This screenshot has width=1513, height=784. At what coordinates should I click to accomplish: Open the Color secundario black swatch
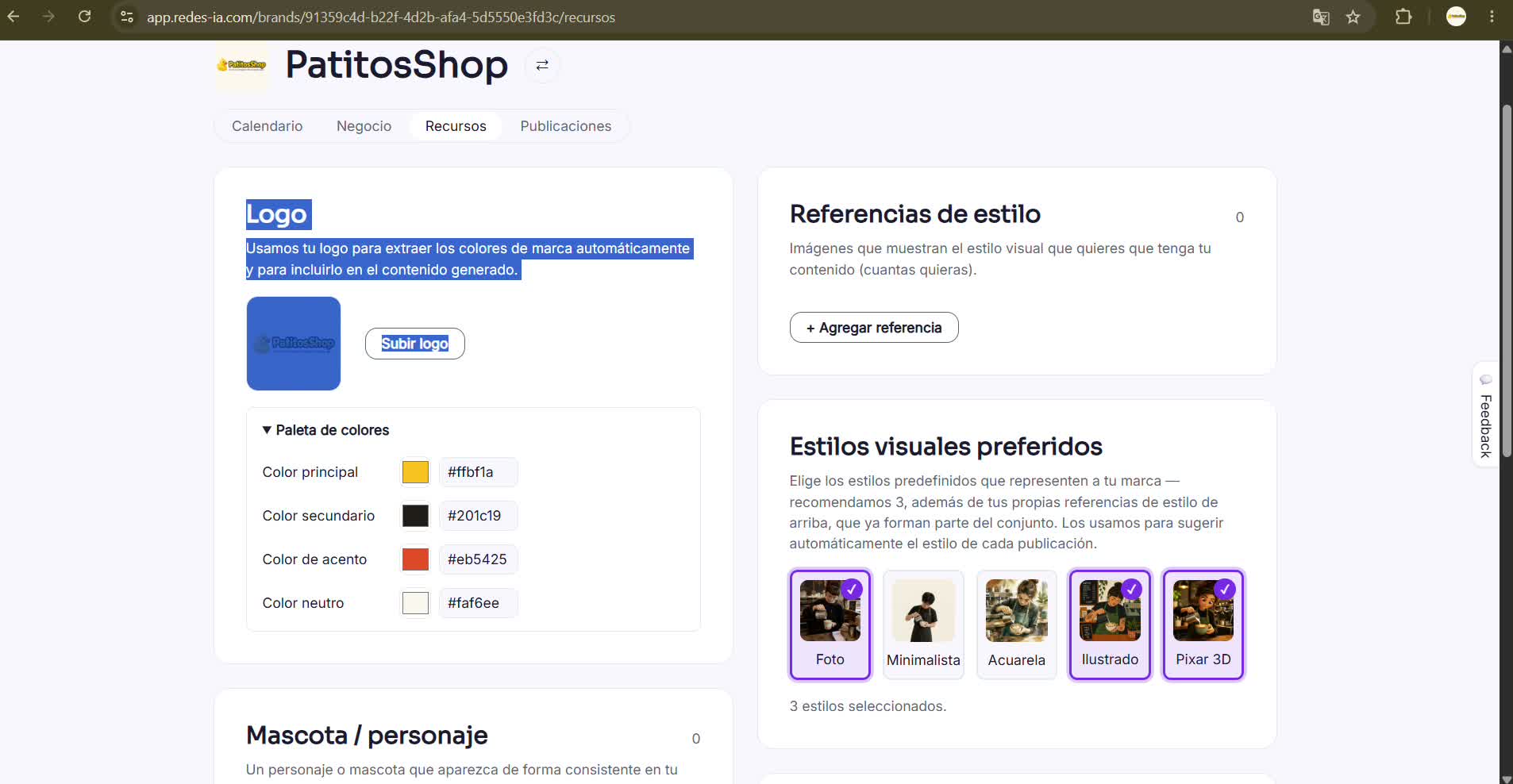(x=415, y=516)
